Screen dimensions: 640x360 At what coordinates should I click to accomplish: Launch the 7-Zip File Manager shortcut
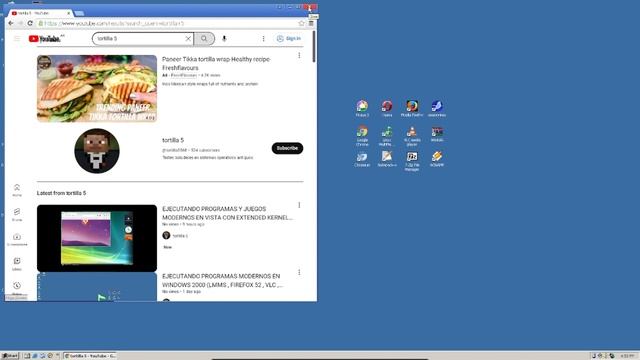[x=412, y=161]
